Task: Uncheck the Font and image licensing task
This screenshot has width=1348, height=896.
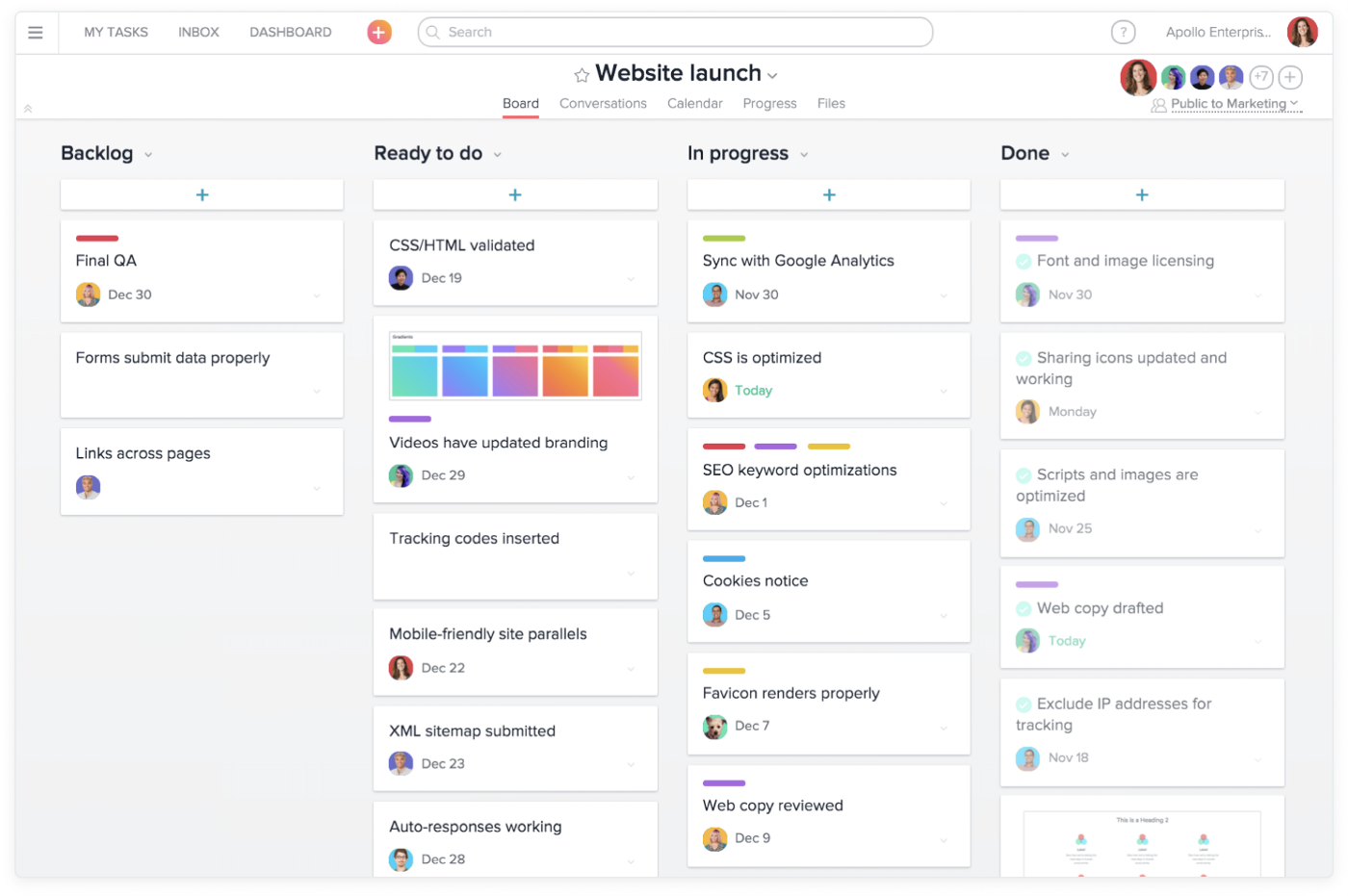Action: pos(1024,262)
